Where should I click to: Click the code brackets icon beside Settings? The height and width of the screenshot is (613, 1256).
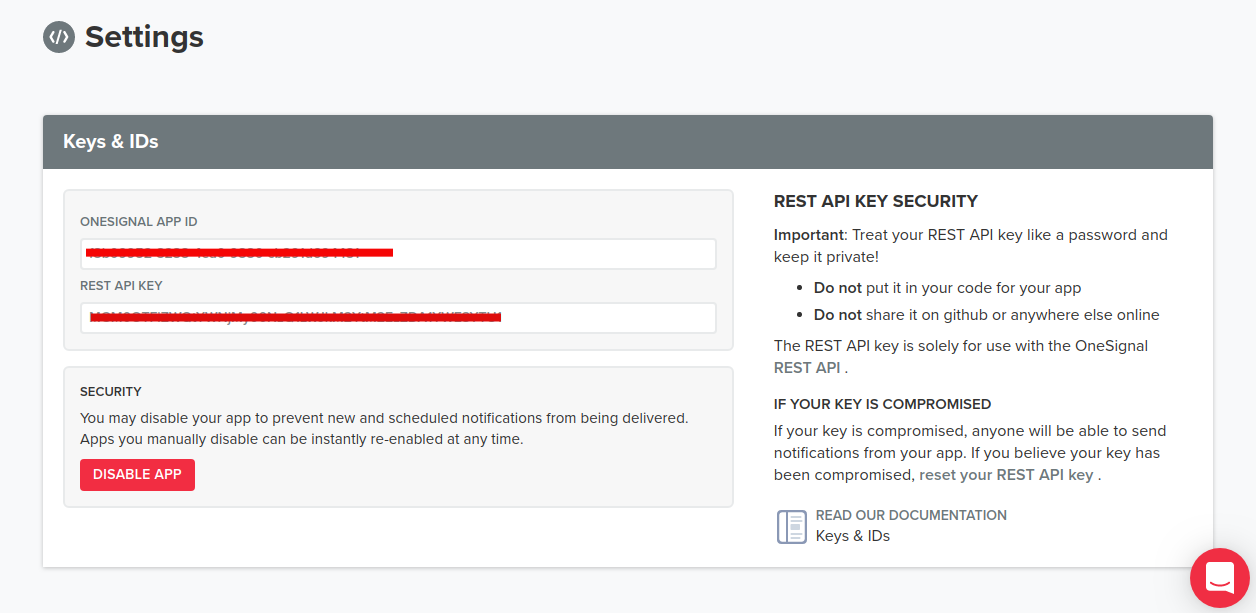pos(59,37)
